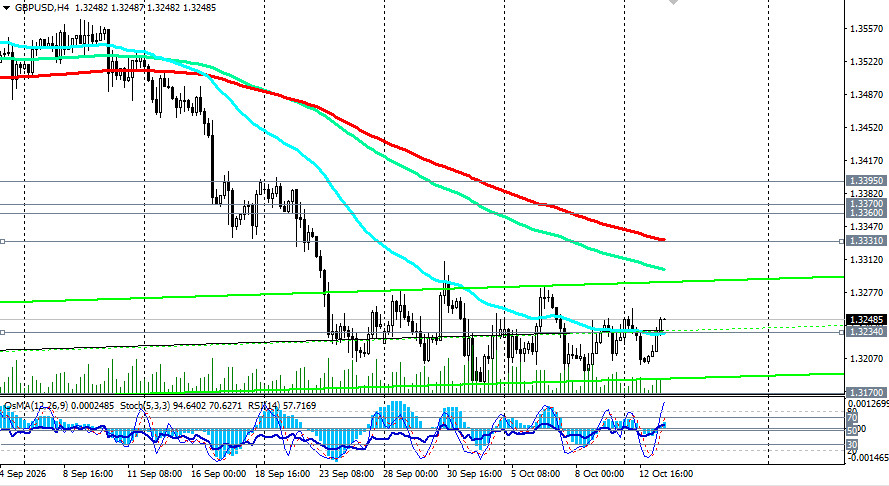Image resolution: width=889 pixels, height=486 pixels.
Task: Grab the left anchor handle of 1.32340 line
Action: tap(2, 332)
